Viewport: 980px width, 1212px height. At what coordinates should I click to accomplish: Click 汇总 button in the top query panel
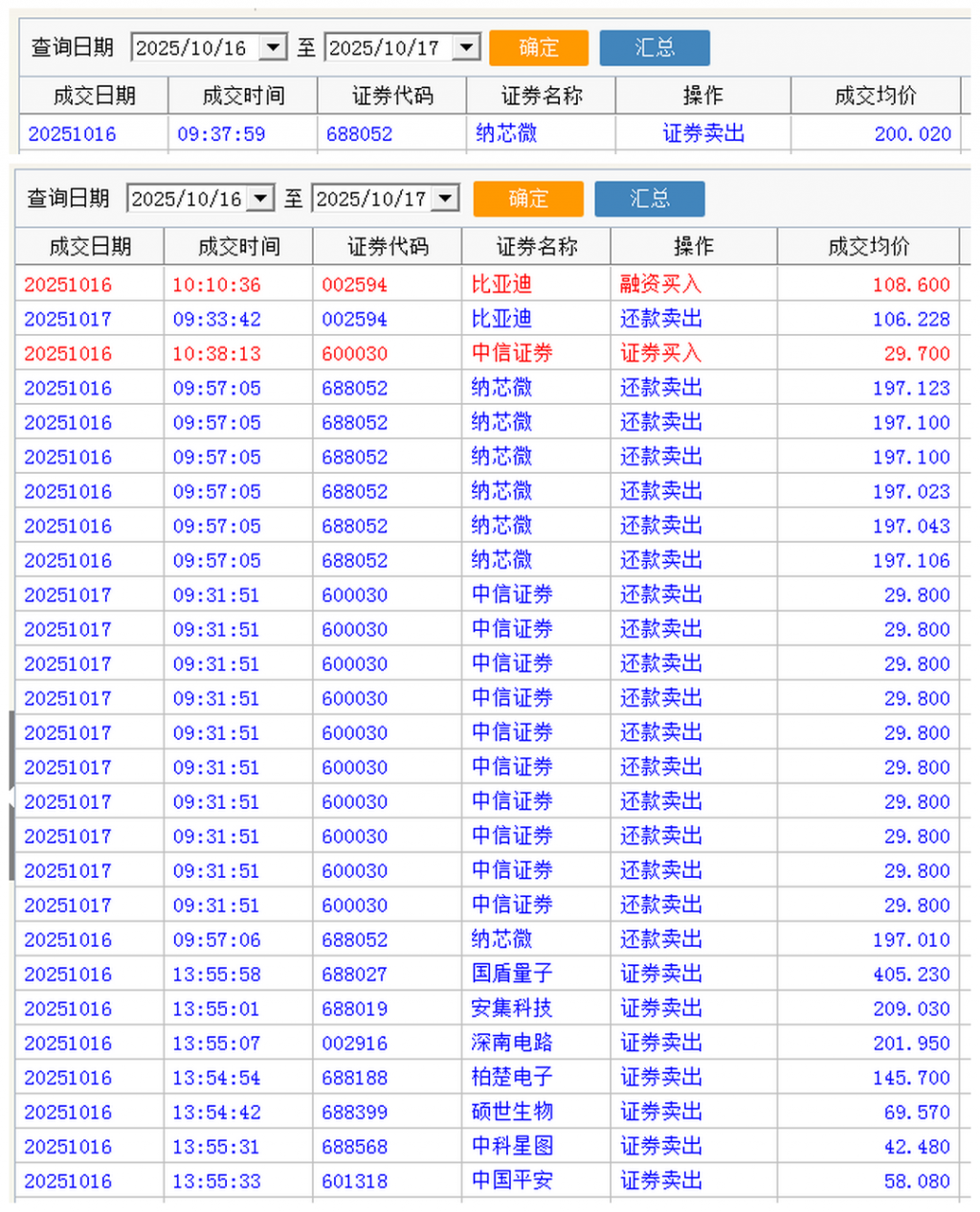click(655, 48)
